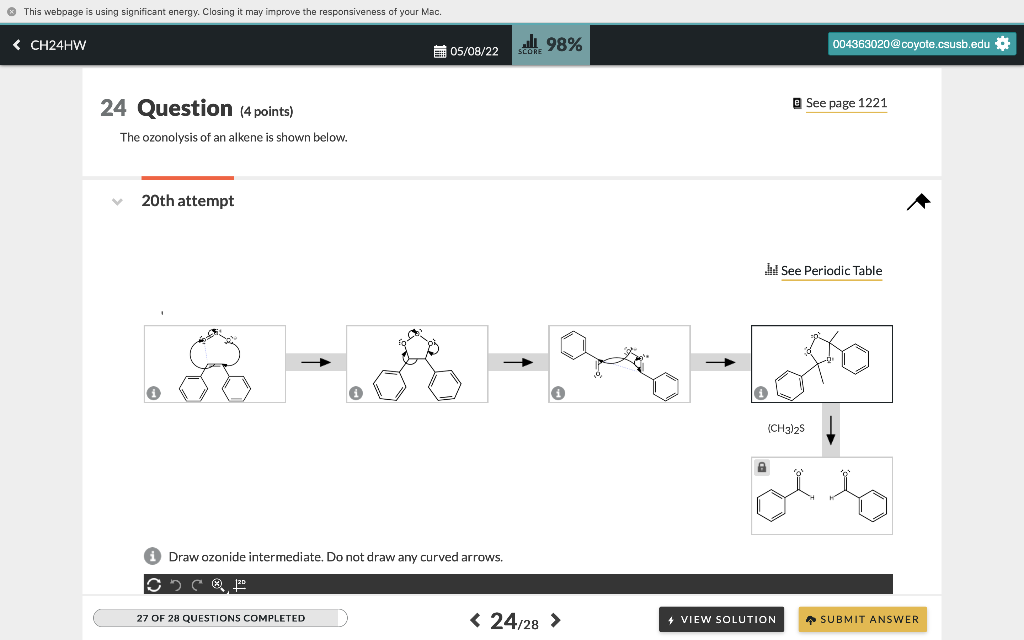Click the settings gear next to the email address
The height and width of the screenshot is (640, 1024).
1003,43
